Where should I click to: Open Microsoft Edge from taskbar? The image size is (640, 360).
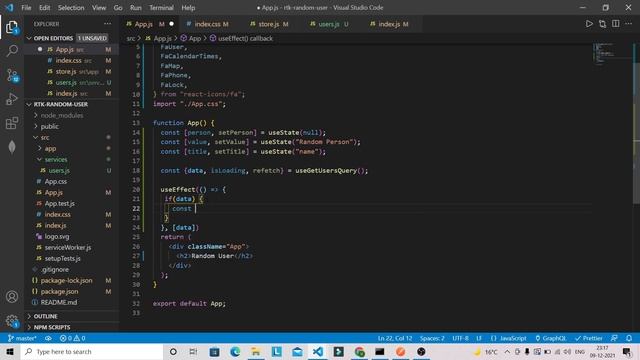tap(235, 352)
